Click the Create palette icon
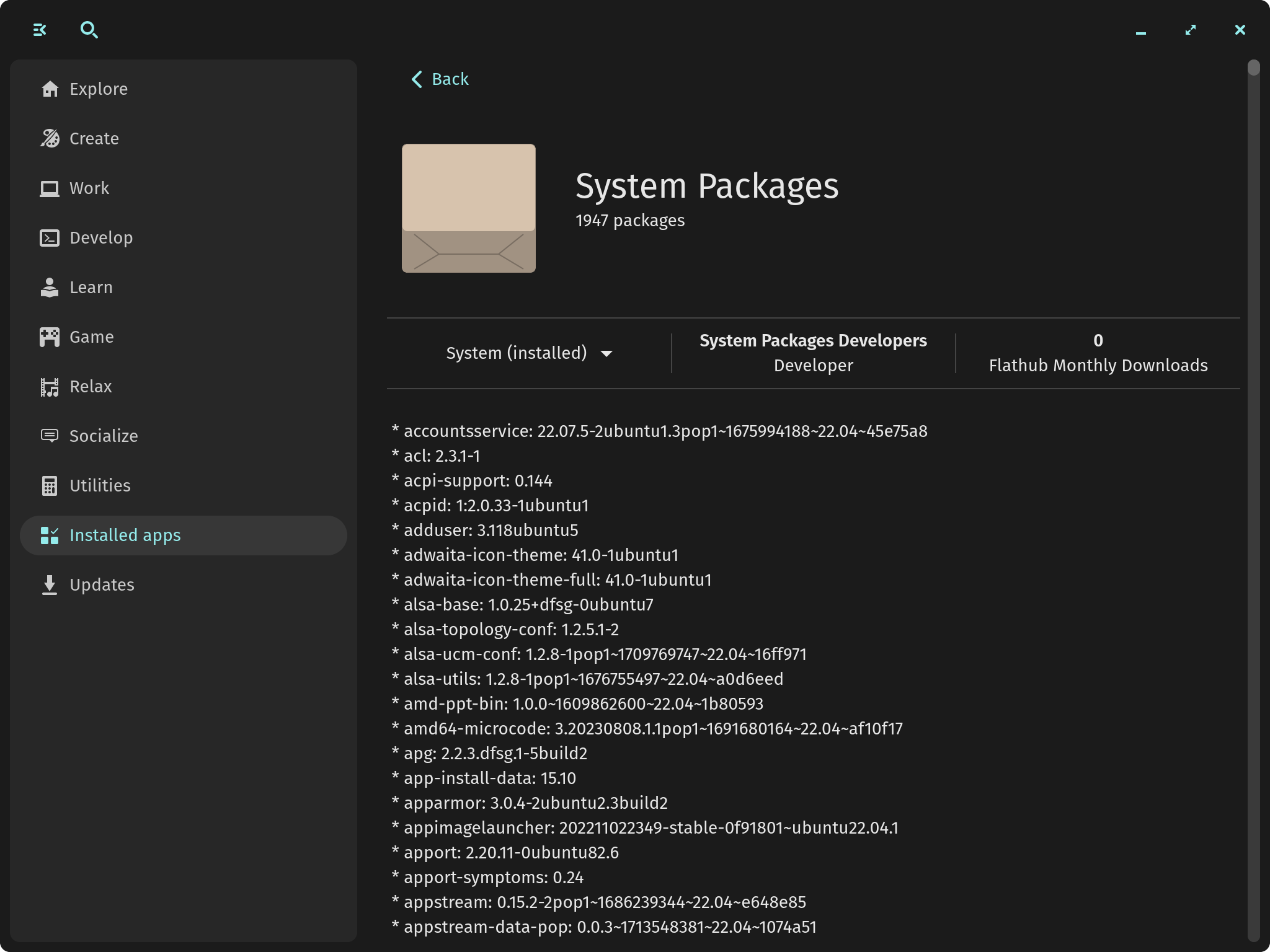This screenshot has width=1270, height=952. click(50, 139)
